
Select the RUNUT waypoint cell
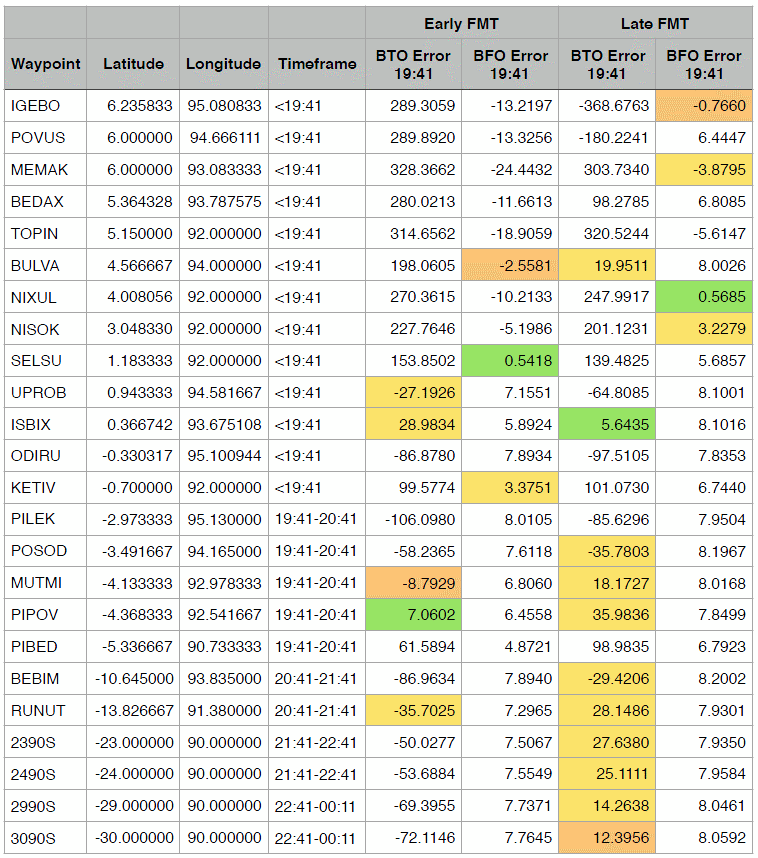tap(45, 710)
